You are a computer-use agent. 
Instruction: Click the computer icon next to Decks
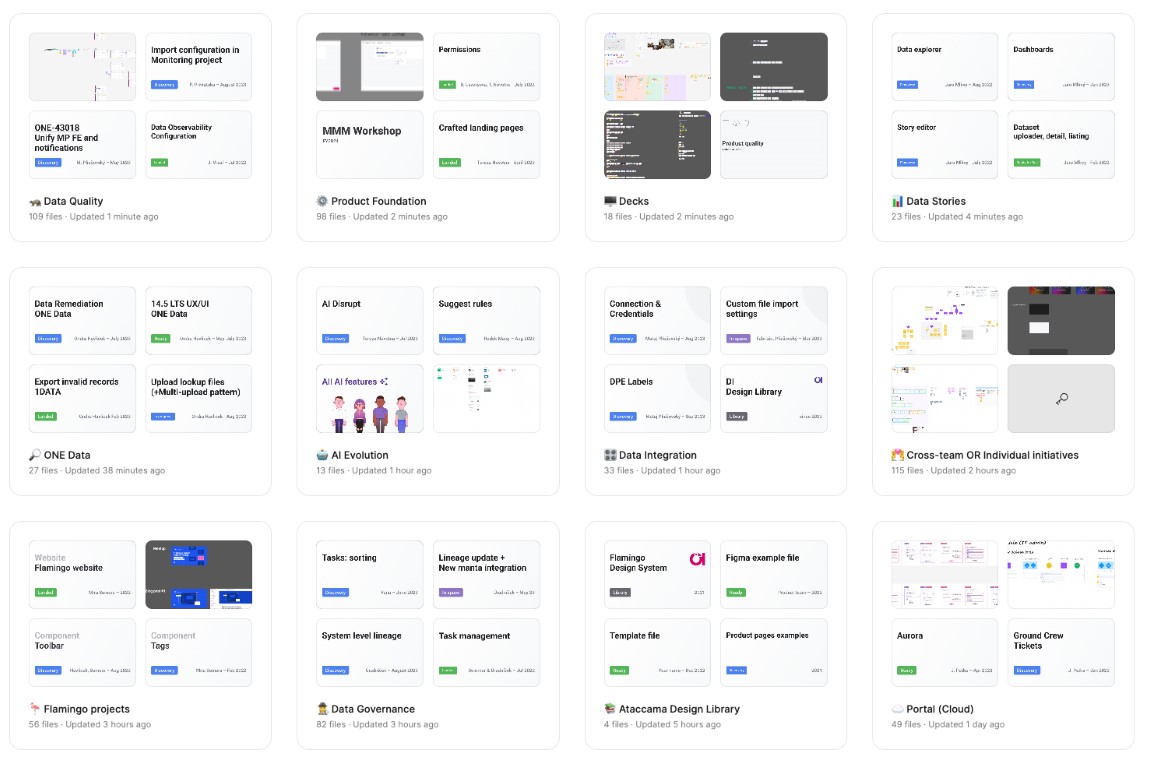coord(609,201)
